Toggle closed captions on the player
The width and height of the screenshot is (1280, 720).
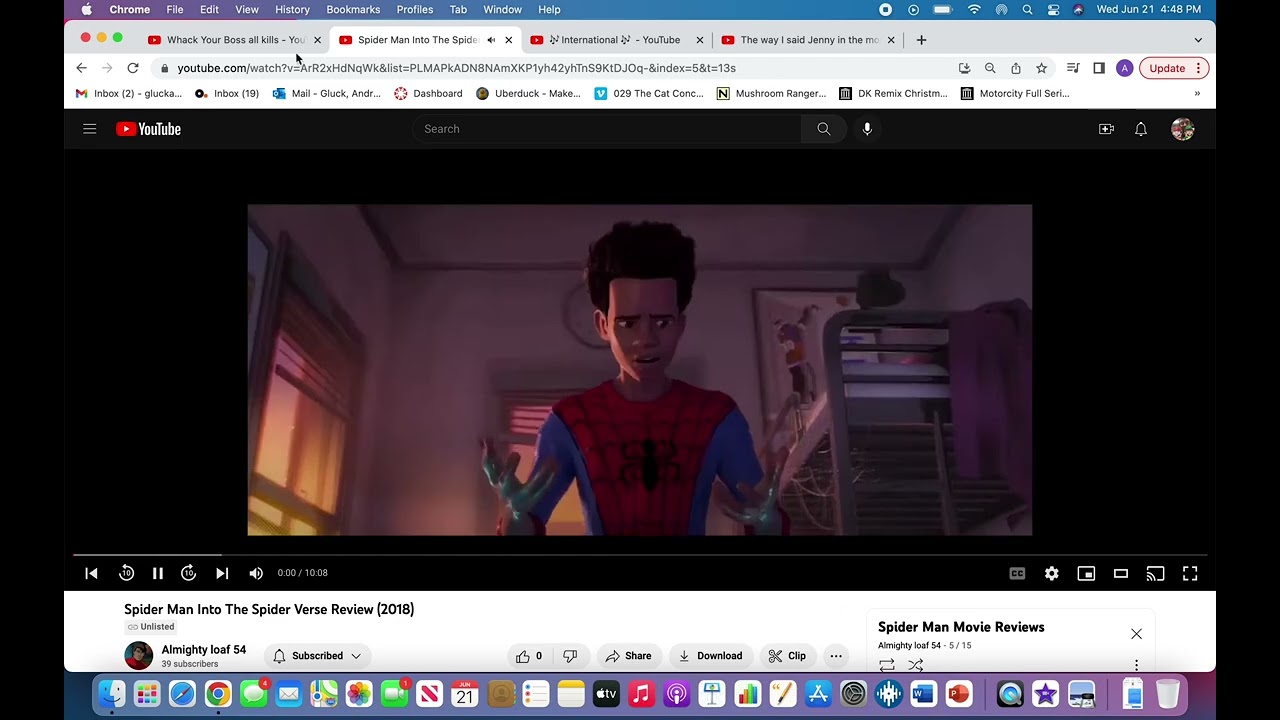pyautogui.click(x=1017, y=573)
